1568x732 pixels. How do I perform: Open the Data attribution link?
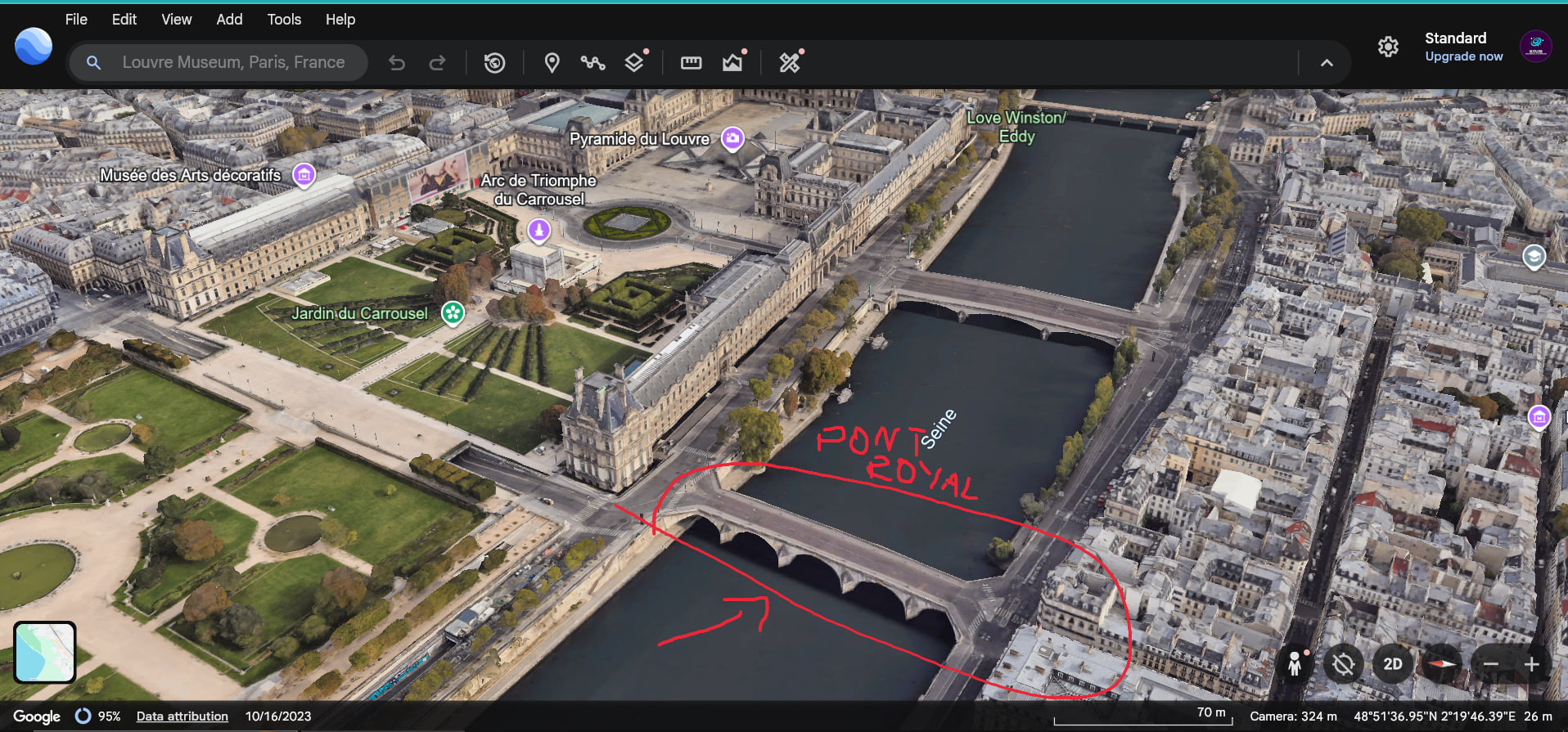pos(182,716)
